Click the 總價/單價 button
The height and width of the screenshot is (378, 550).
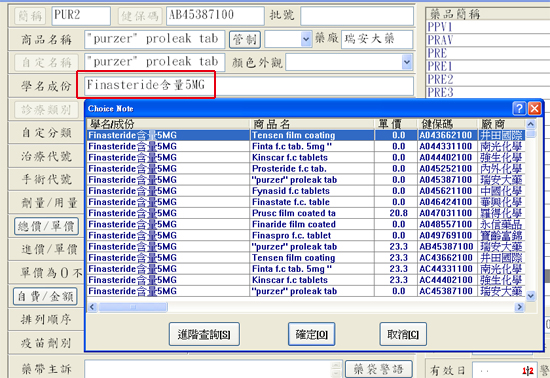pyautogui.click(x=46, y=226)
